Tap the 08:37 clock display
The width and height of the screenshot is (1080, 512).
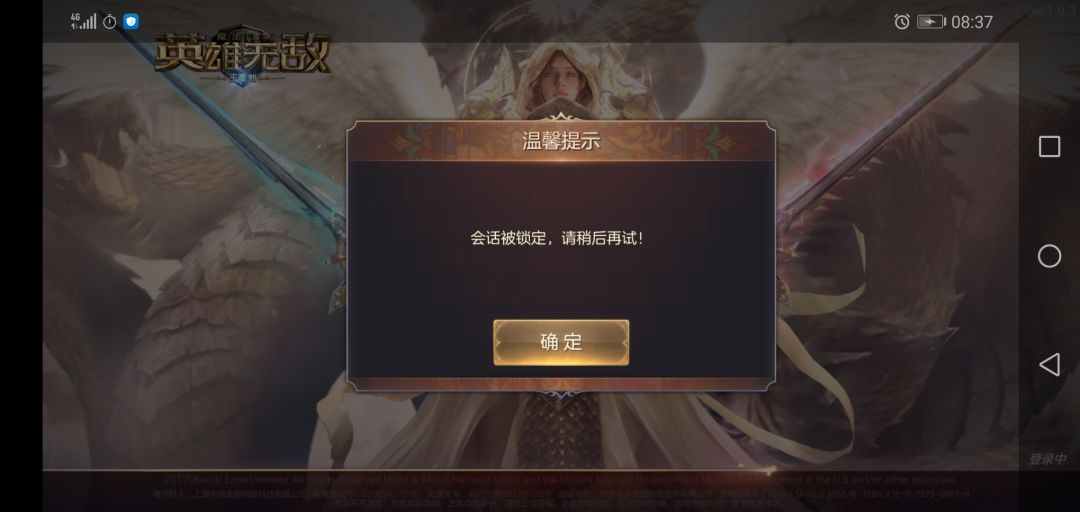[972, 22]
